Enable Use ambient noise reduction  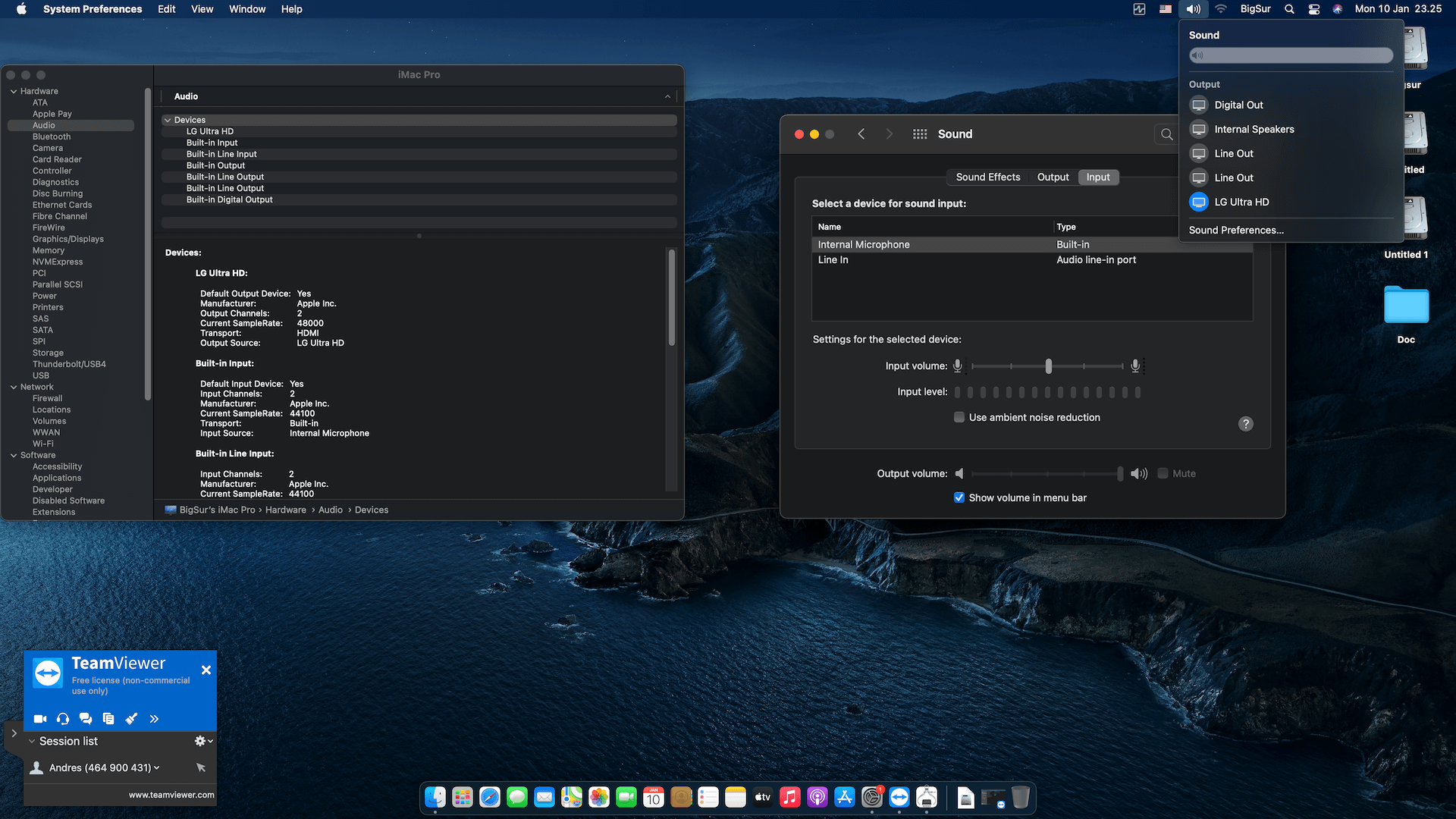click(959, 417)
